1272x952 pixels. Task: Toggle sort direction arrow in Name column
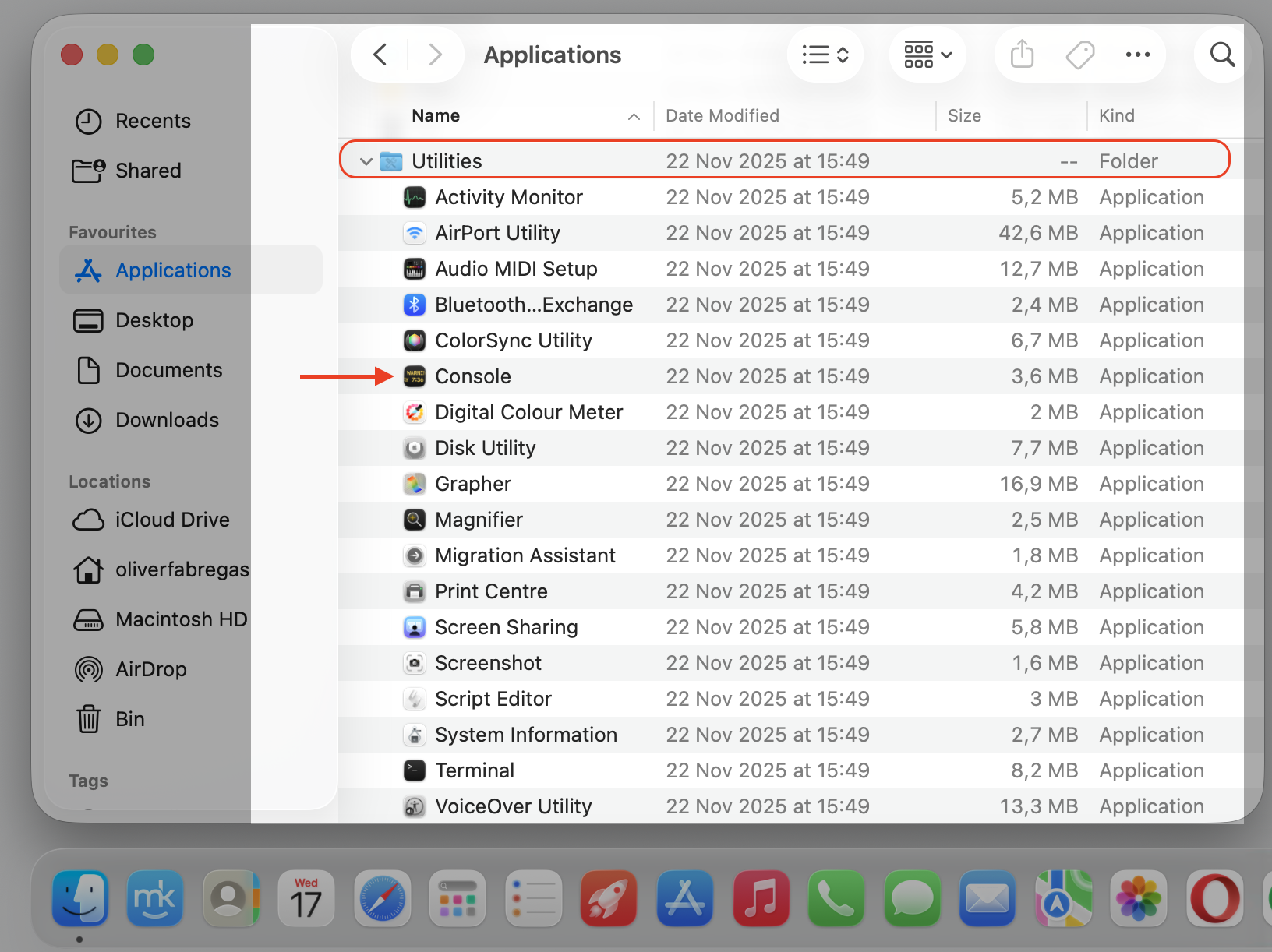(634, 117)
